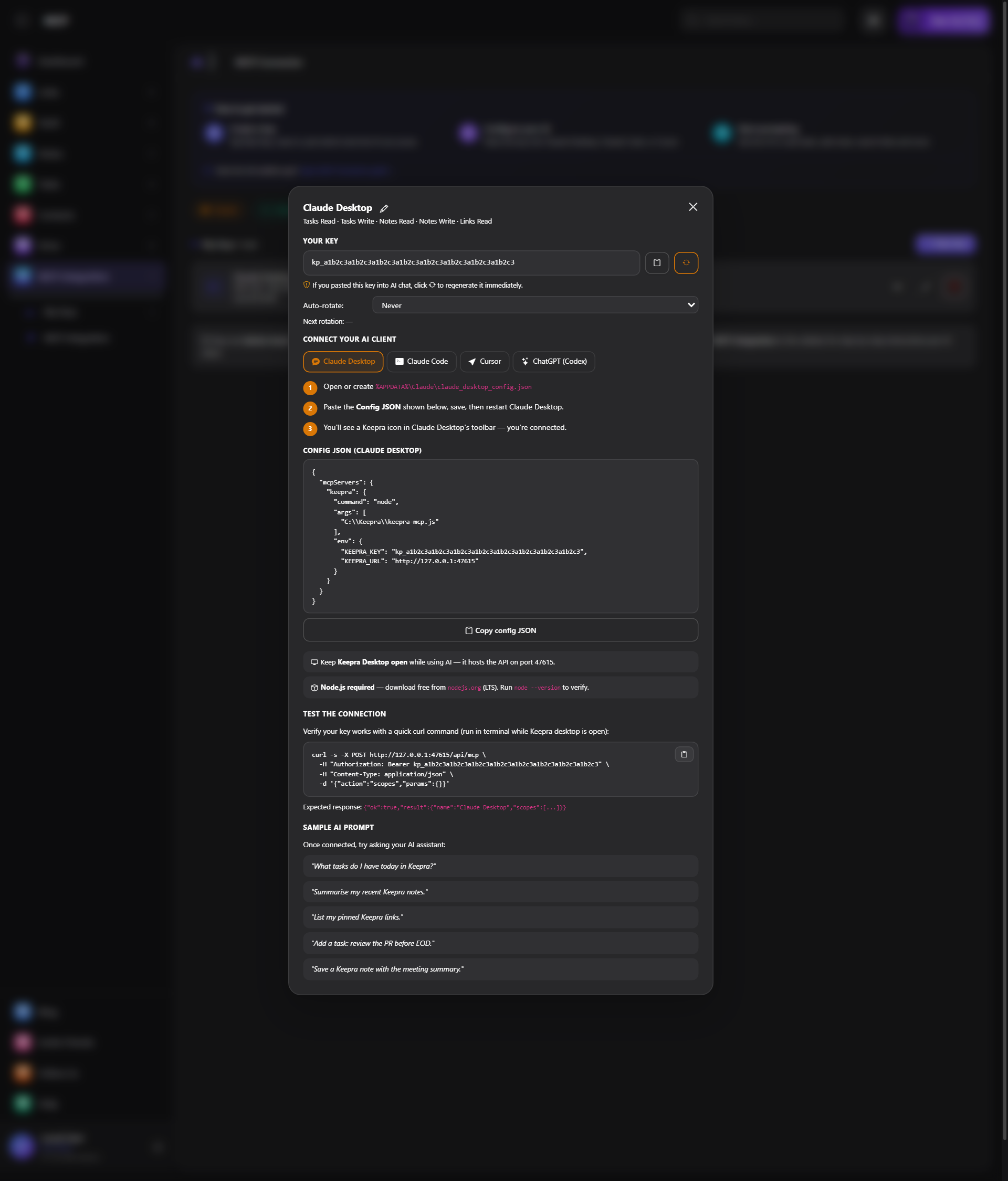Select prompt "List my pinned Keepra links."
The width and height of the screenshot is (1008, 1181).
point(500,917)
